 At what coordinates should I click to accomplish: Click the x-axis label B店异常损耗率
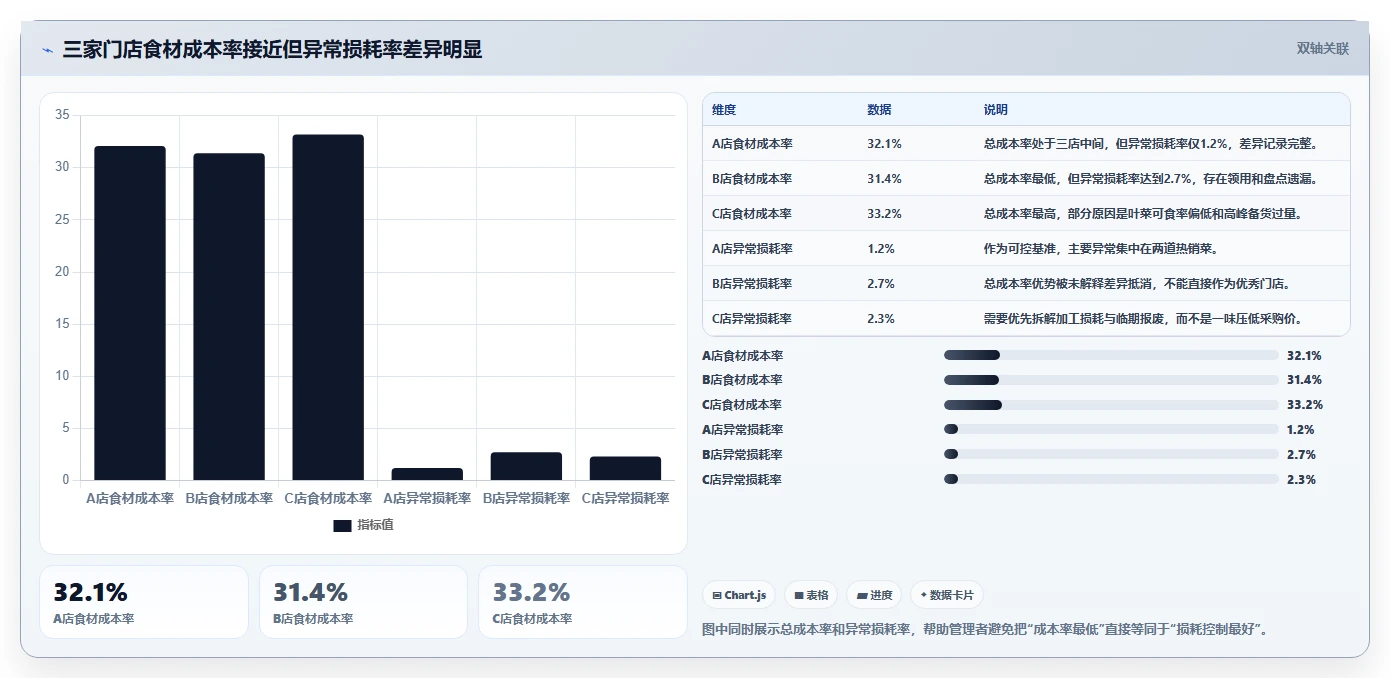tap(526, 498)
